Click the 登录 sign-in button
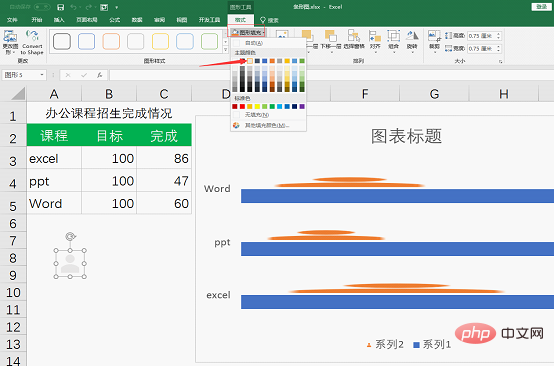Image resolution: width=554 pixels, height=366 pixels. (x=541, y=7)
